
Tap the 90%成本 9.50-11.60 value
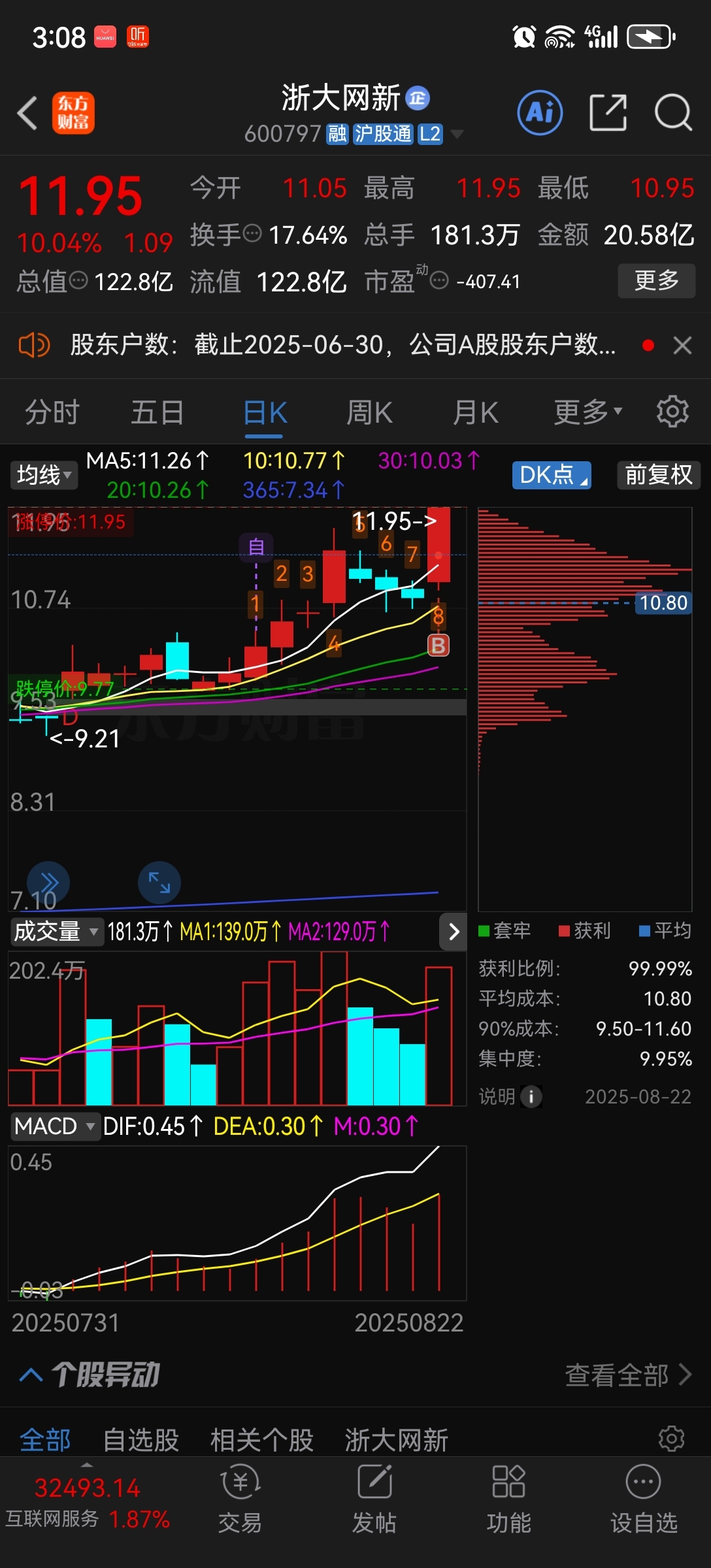point(644,1029)
